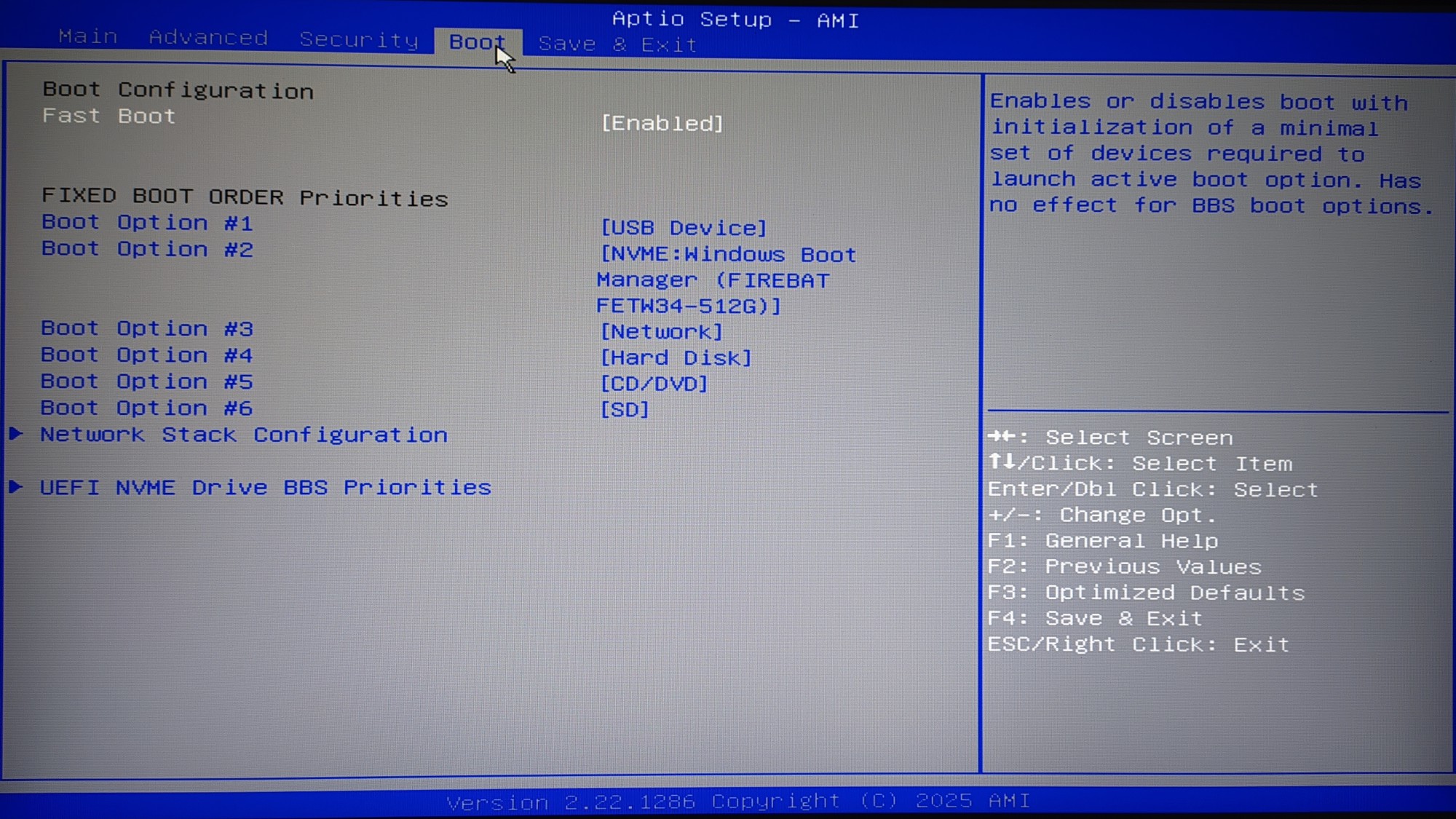Switch to the Advanced tab

tap(208, 38)
